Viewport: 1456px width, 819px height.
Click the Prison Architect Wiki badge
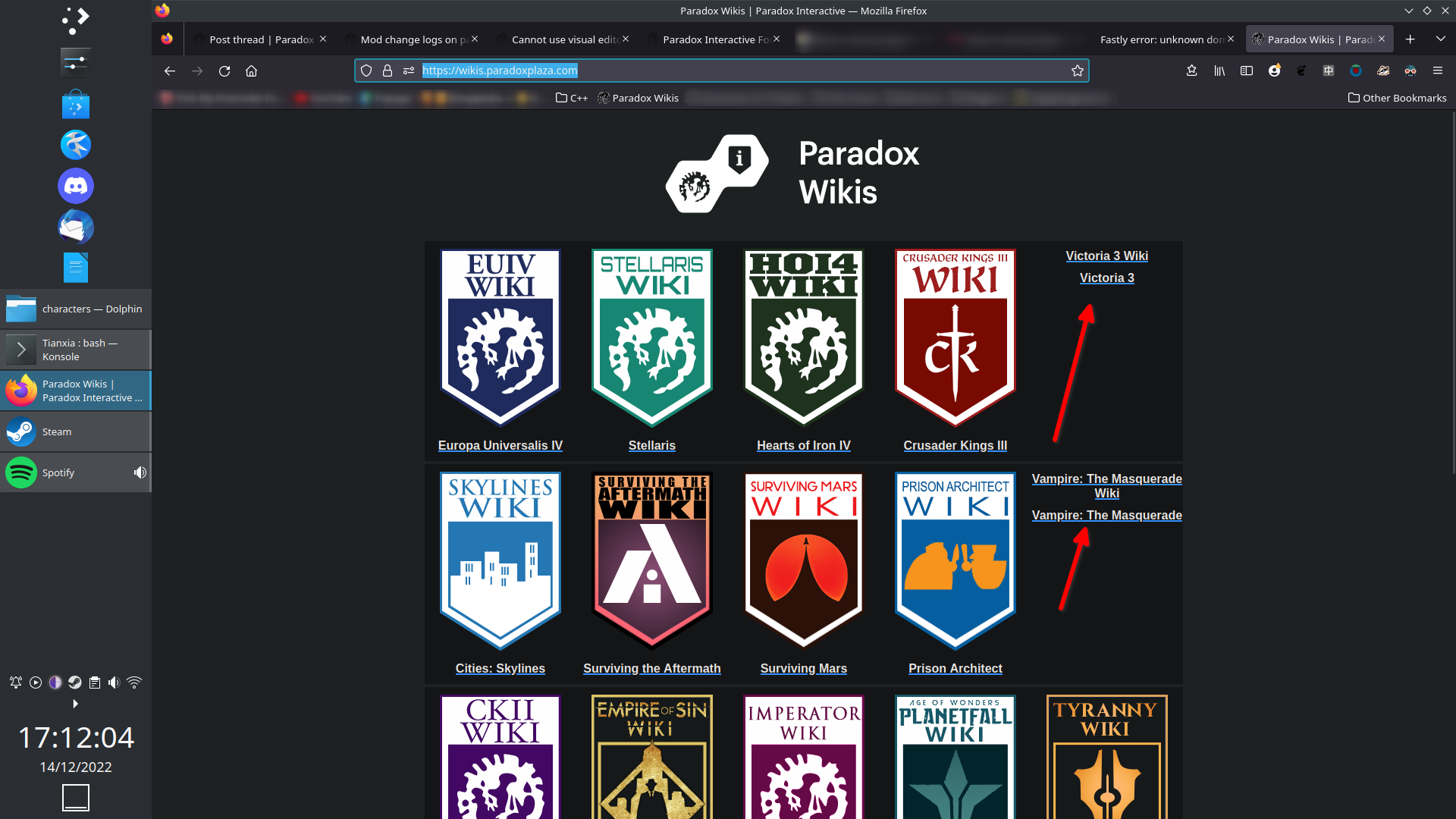click(955, 561)
